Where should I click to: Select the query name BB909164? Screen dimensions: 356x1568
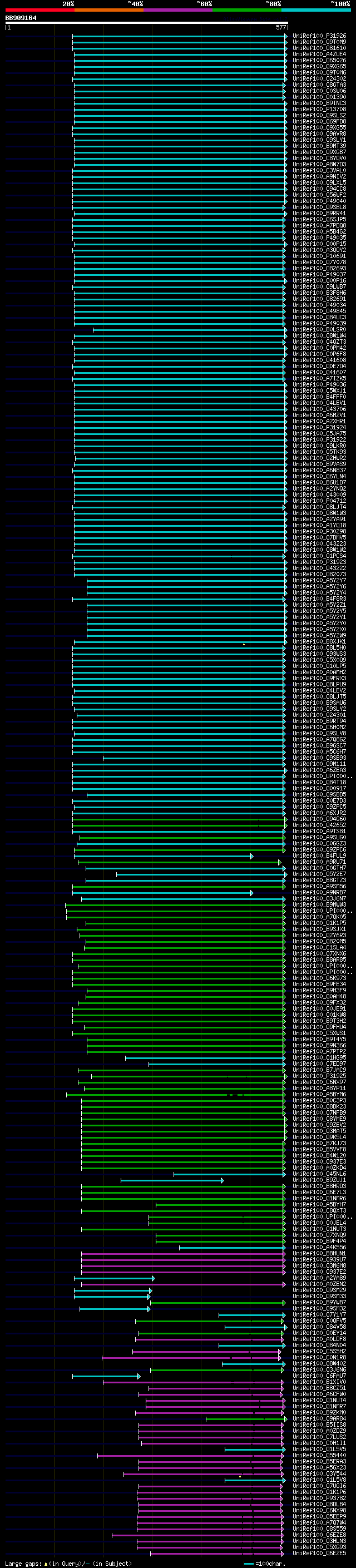tap(21, 18)
